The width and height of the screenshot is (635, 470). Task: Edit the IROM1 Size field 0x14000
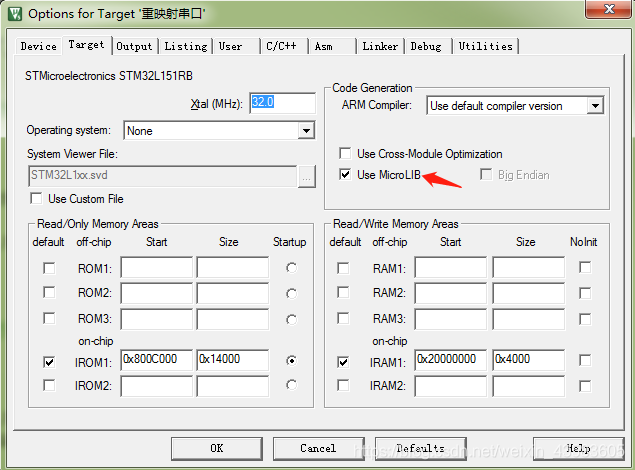coord(233,360)
